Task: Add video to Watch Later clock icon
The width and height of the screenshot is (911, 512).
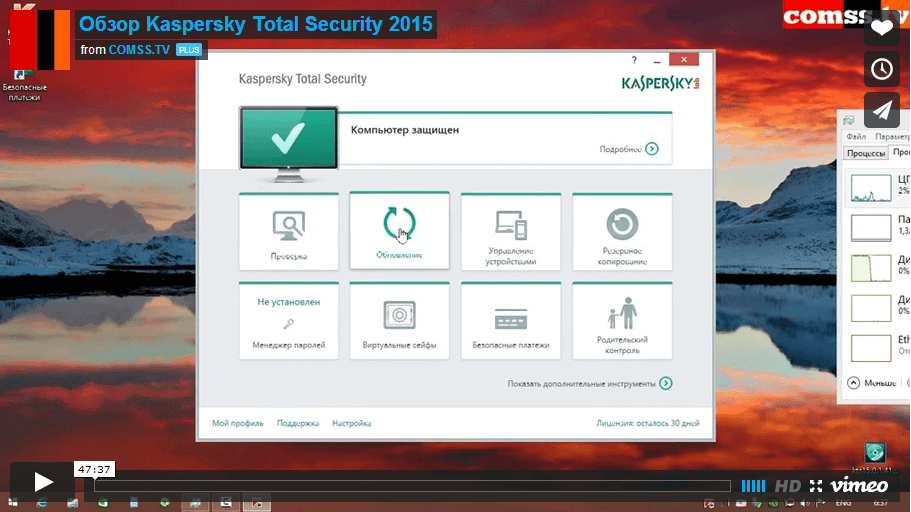Action: pyautogui.click(x=882, y=69)
